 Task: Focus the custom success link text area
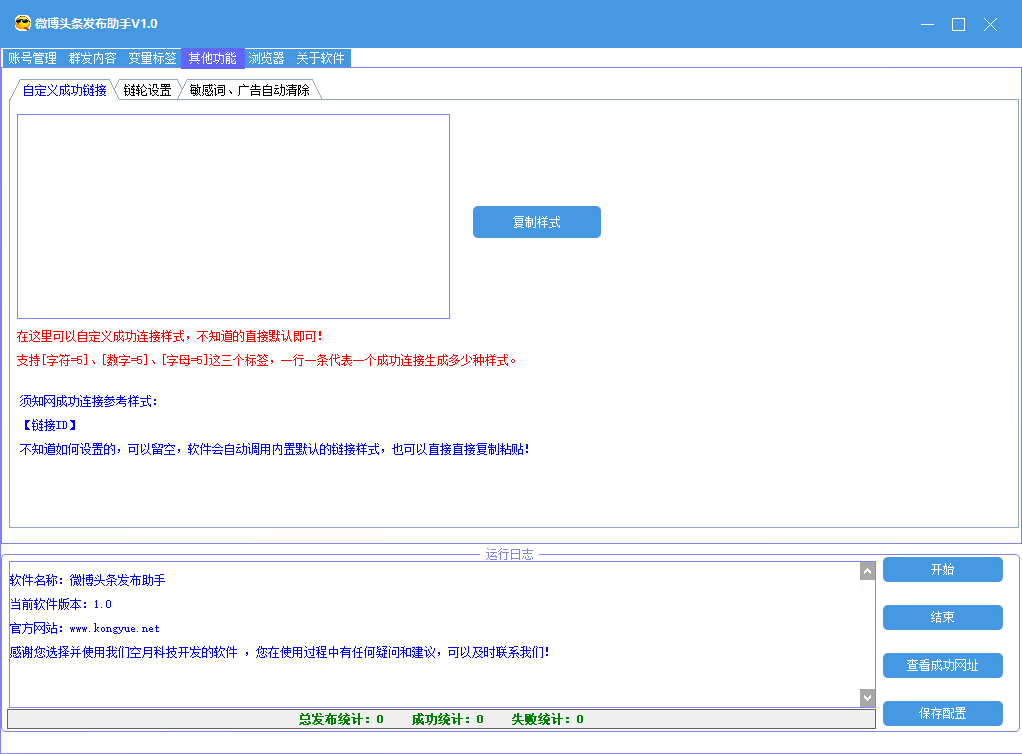pos(233,216)
